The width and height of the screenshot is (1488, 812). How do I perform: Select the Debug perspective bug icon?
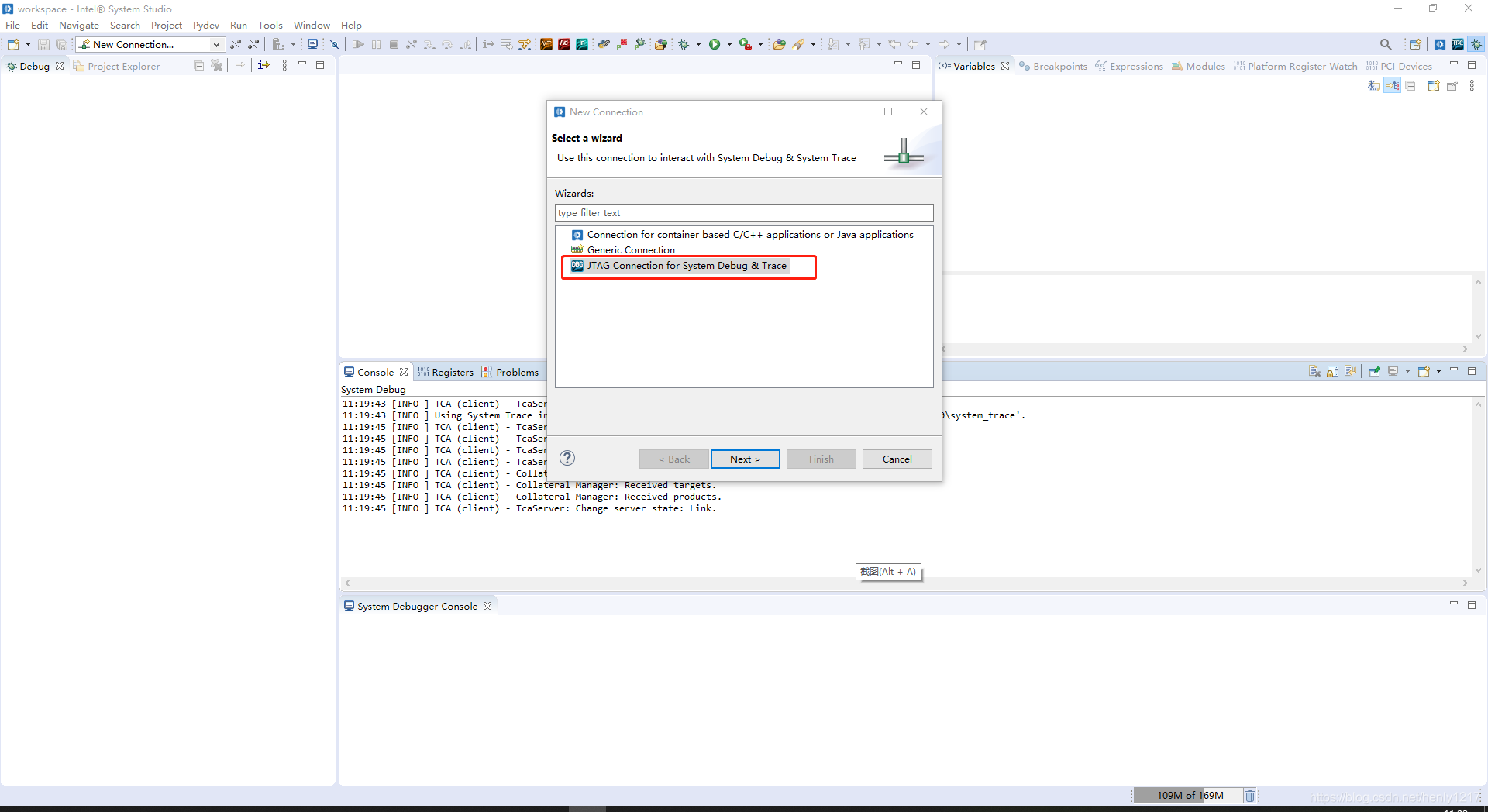1476,44
